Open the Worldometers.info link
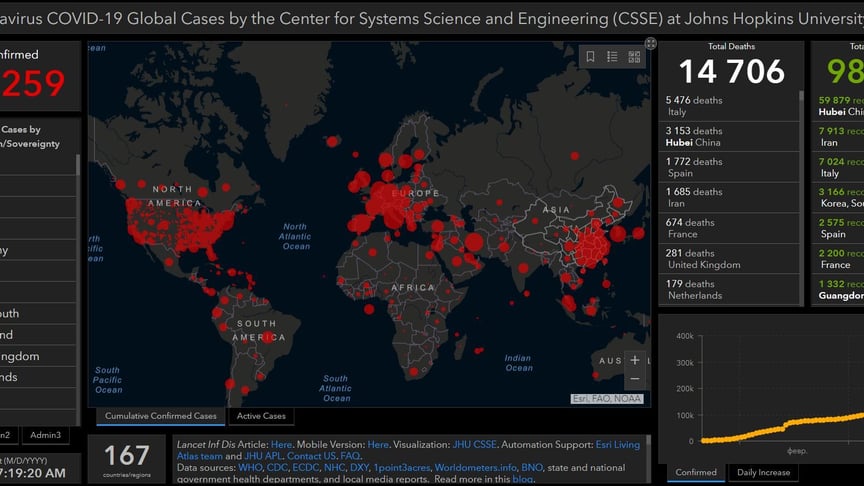The width and height of the screenshot is (864, 486). coord(476,468)
